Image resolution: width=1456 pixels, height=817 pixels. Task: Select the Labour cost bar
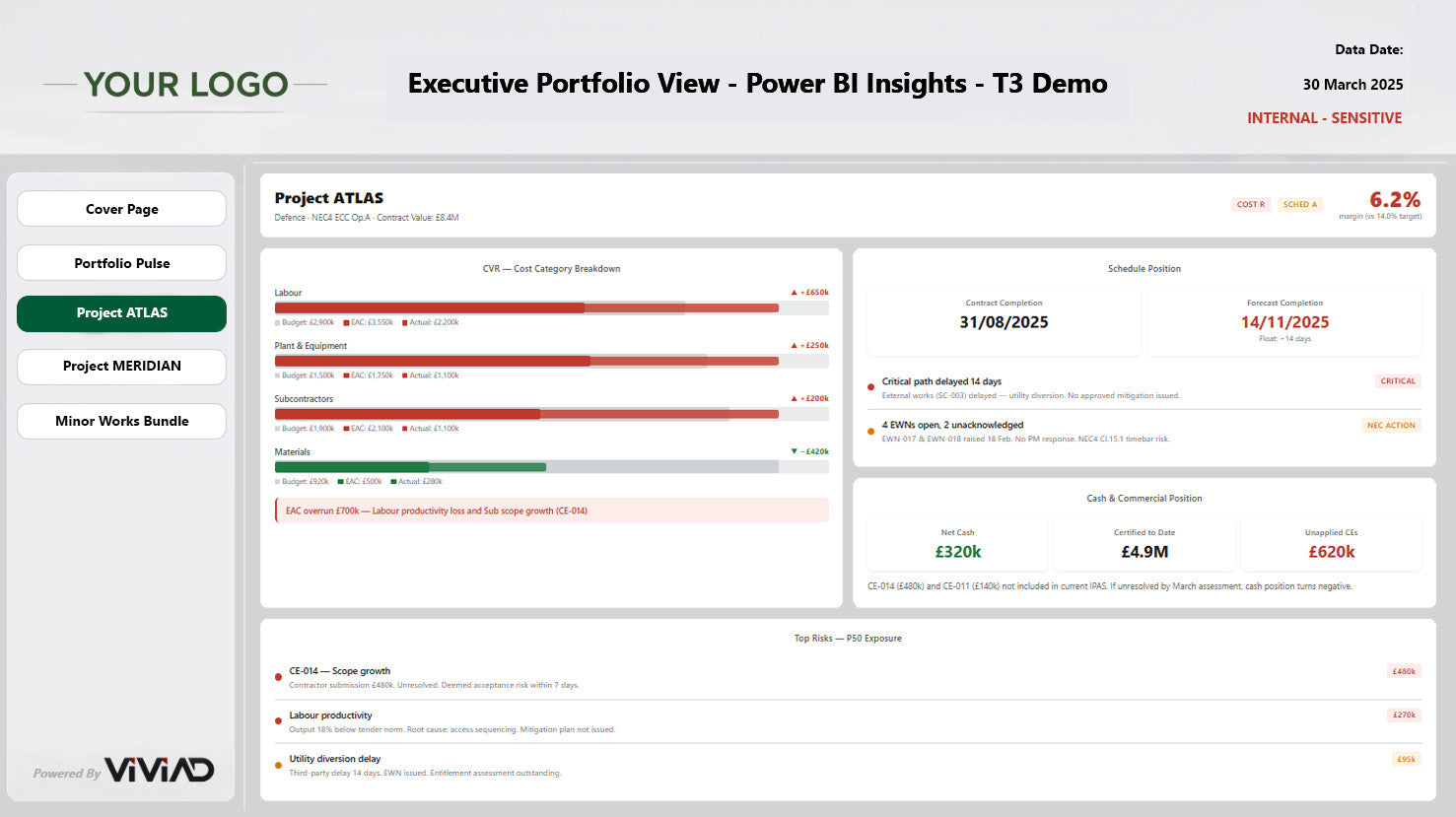(526, 308)
